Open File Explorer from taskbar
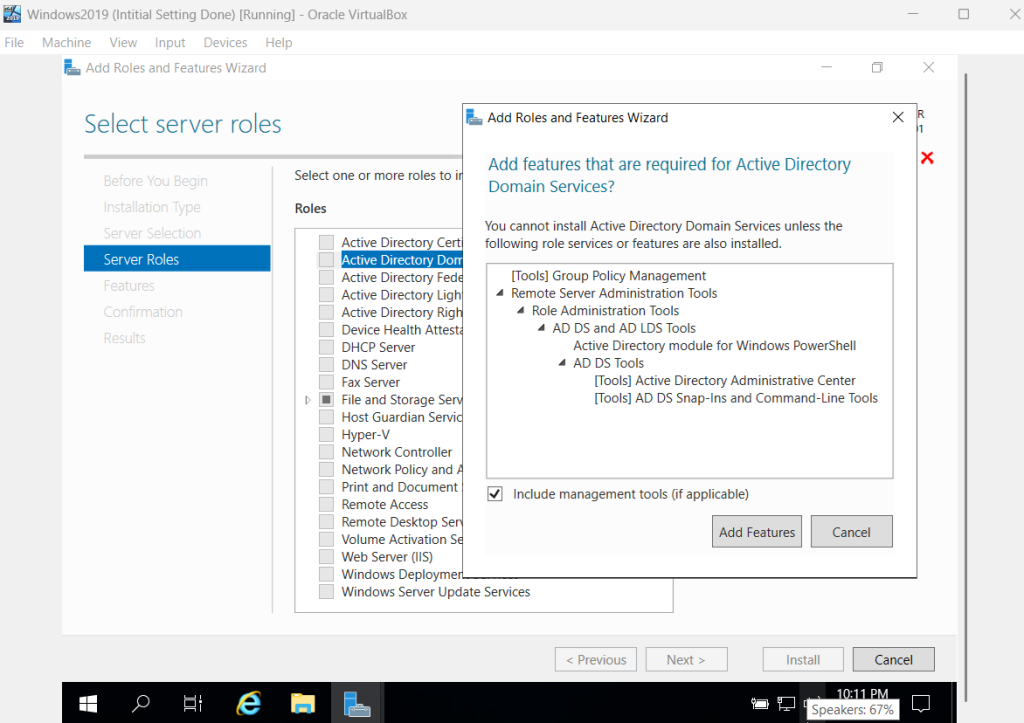 pyautogui.click(x=302, y=703)
